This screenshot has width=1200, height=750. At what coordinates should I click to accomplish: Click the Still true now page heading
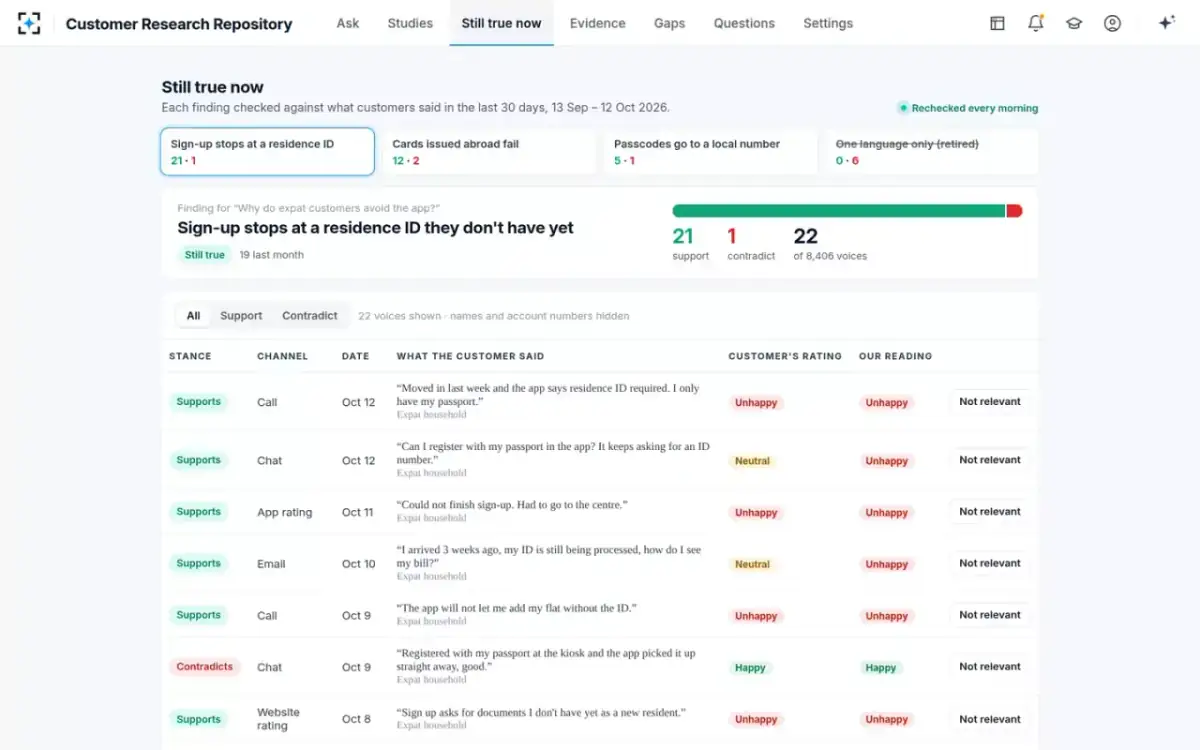tap(213, 87)
